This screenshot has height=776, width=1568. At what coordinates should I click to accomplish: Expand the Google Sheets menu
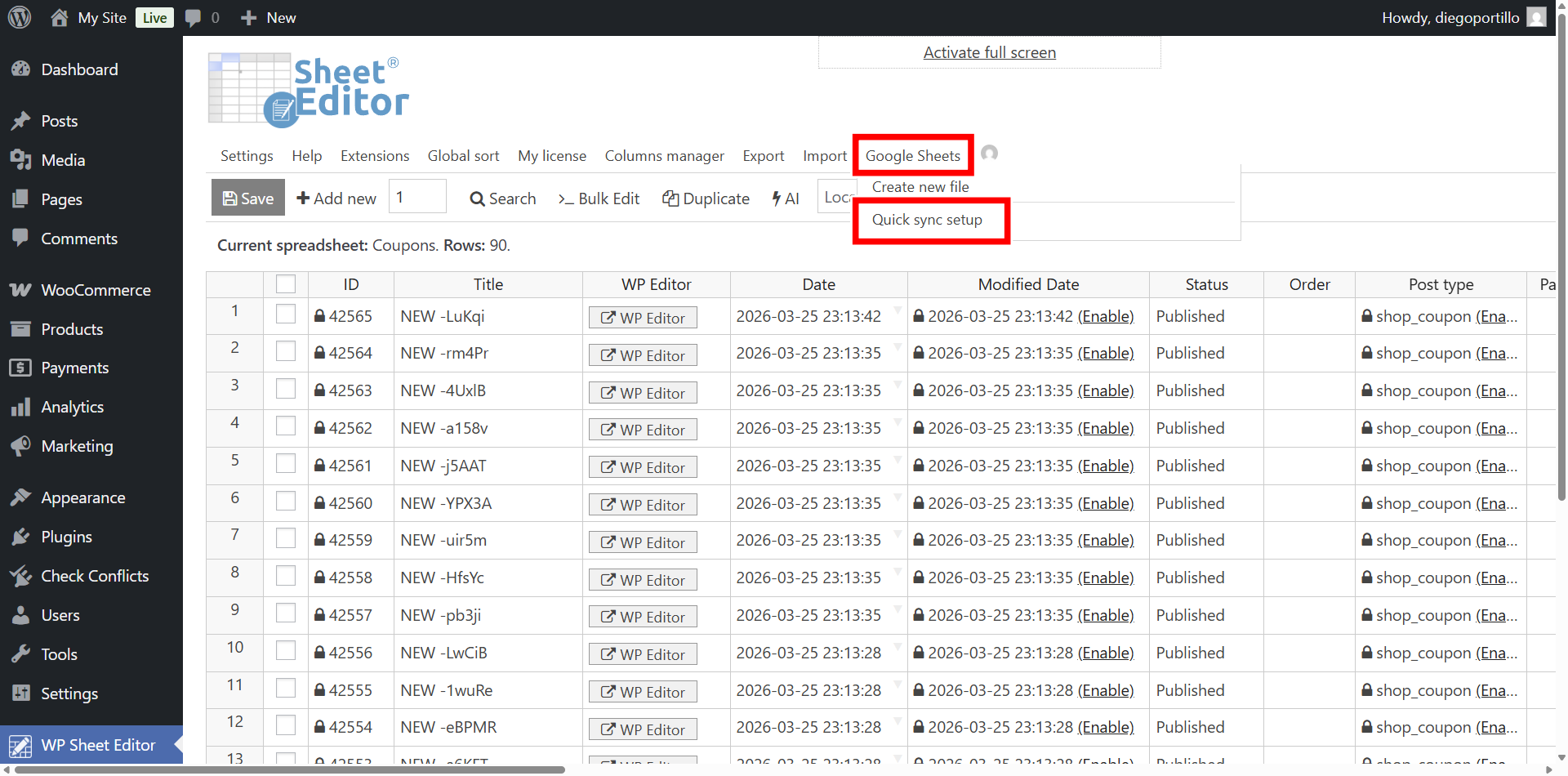tap(912, 155)
